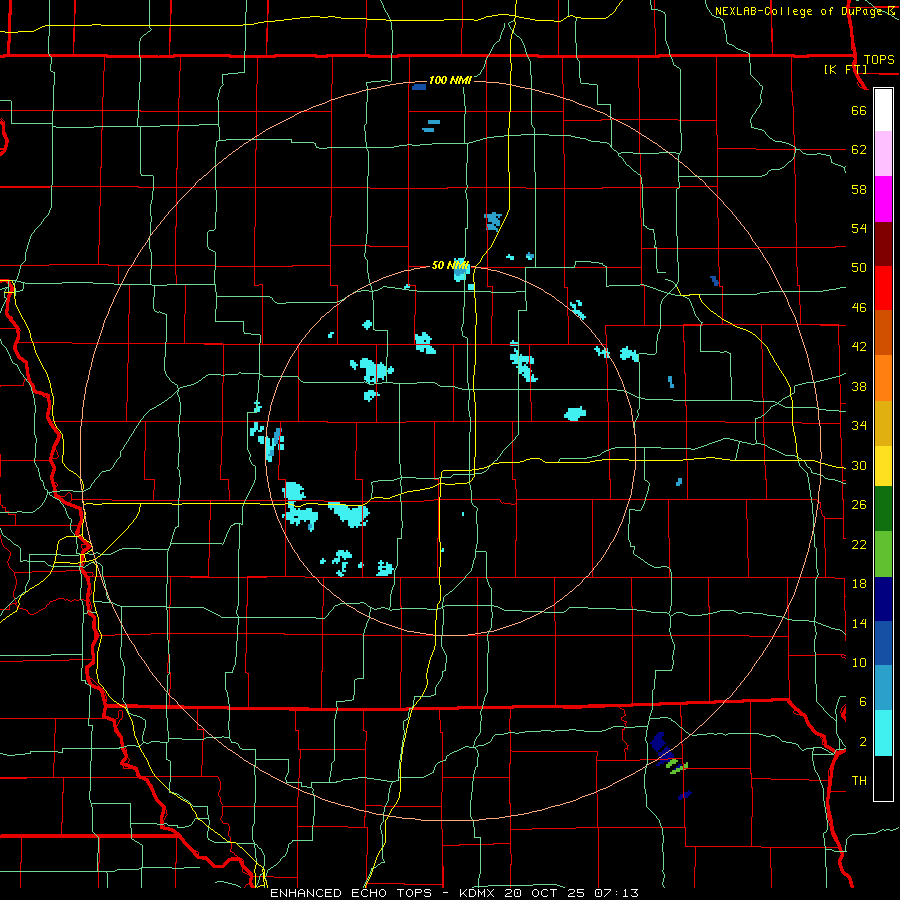Click the gold 38 kft legend swatch

[x=883, y=422]
